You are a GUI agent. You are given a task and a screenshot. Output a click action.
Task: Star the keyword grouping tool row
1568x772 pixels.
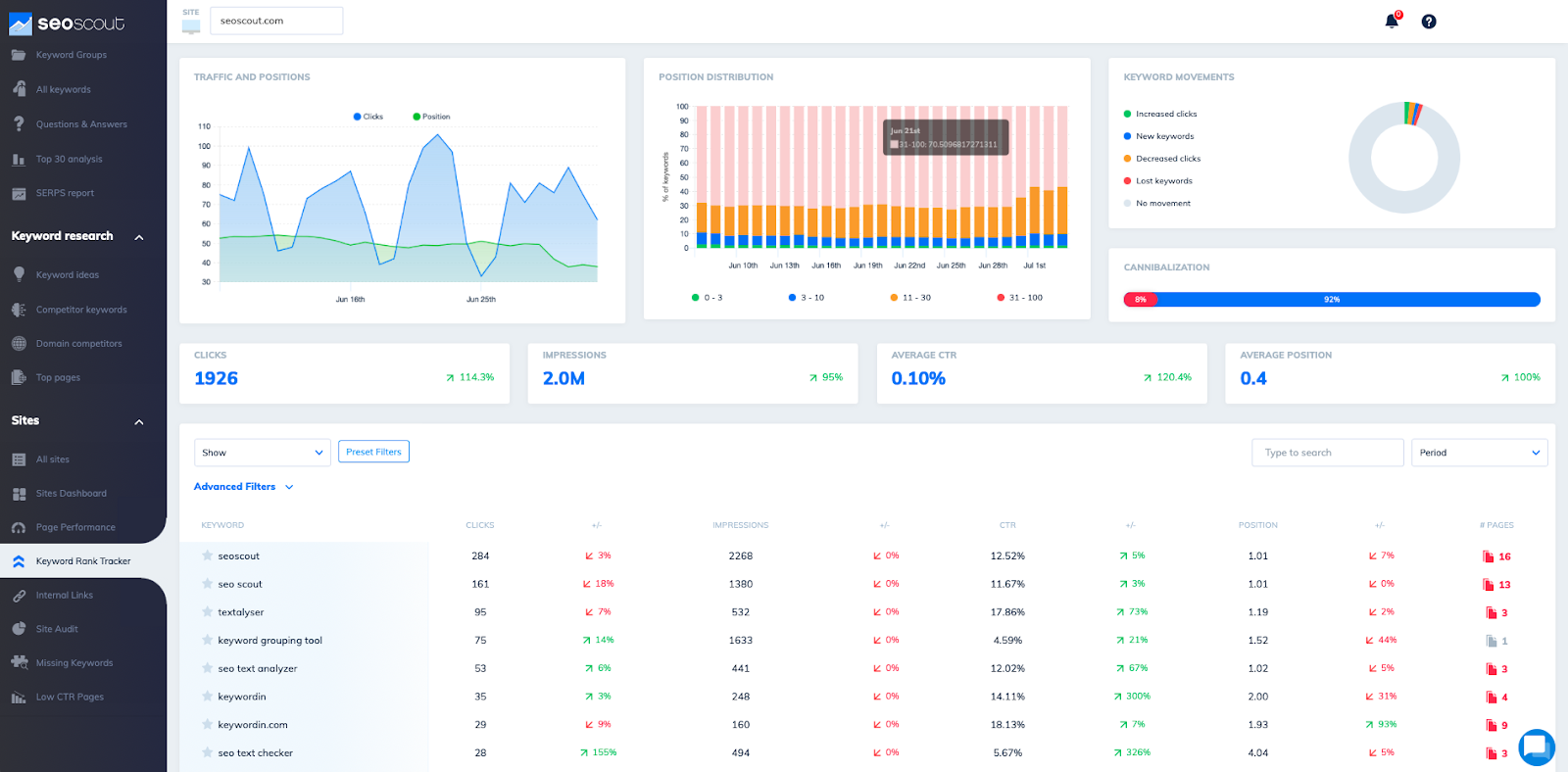point(207,640)
